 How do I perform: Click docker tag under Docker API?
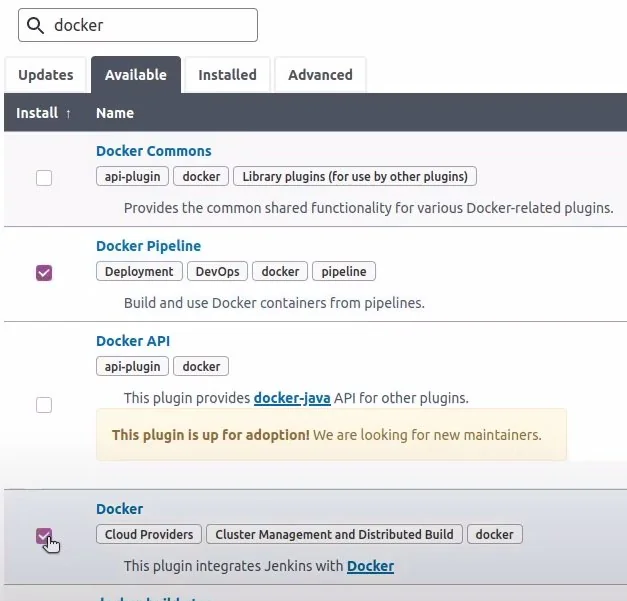(201, 366)
